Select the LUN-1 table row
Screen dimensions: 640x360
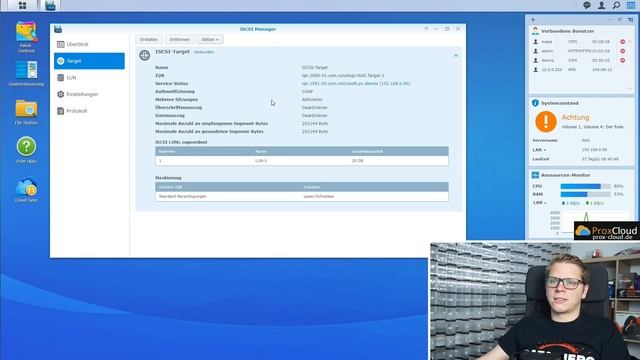(x=302, y=161)
